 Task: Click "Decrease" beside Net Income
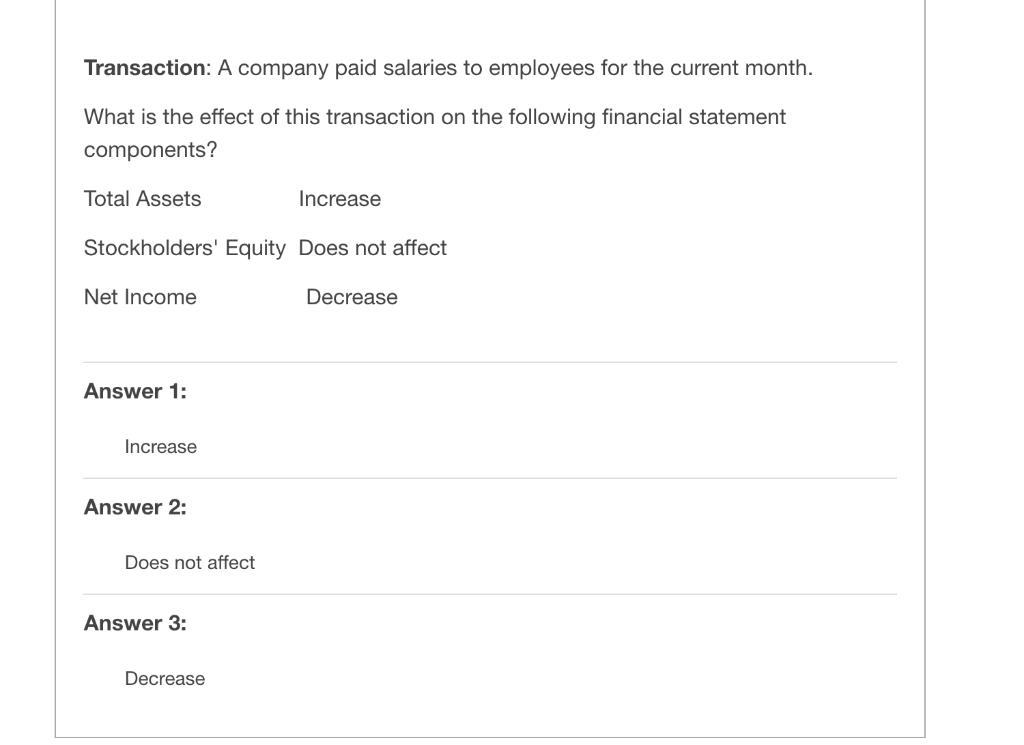point(351,297)
